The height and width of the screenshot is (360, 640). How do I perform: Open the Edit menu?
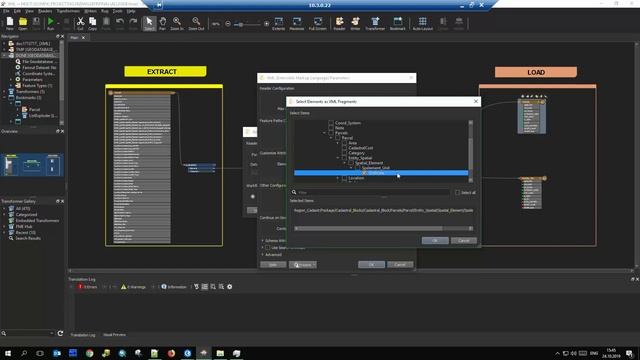(17, 11)
